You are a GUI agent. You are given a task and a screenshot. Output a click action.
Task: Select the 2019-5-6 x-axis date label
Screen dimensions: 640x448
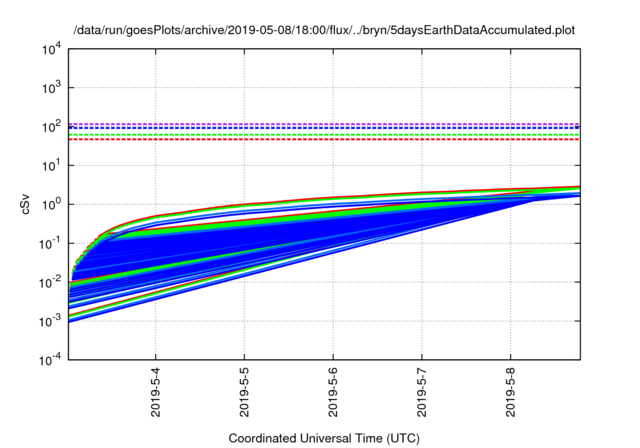tap(333, 392)
